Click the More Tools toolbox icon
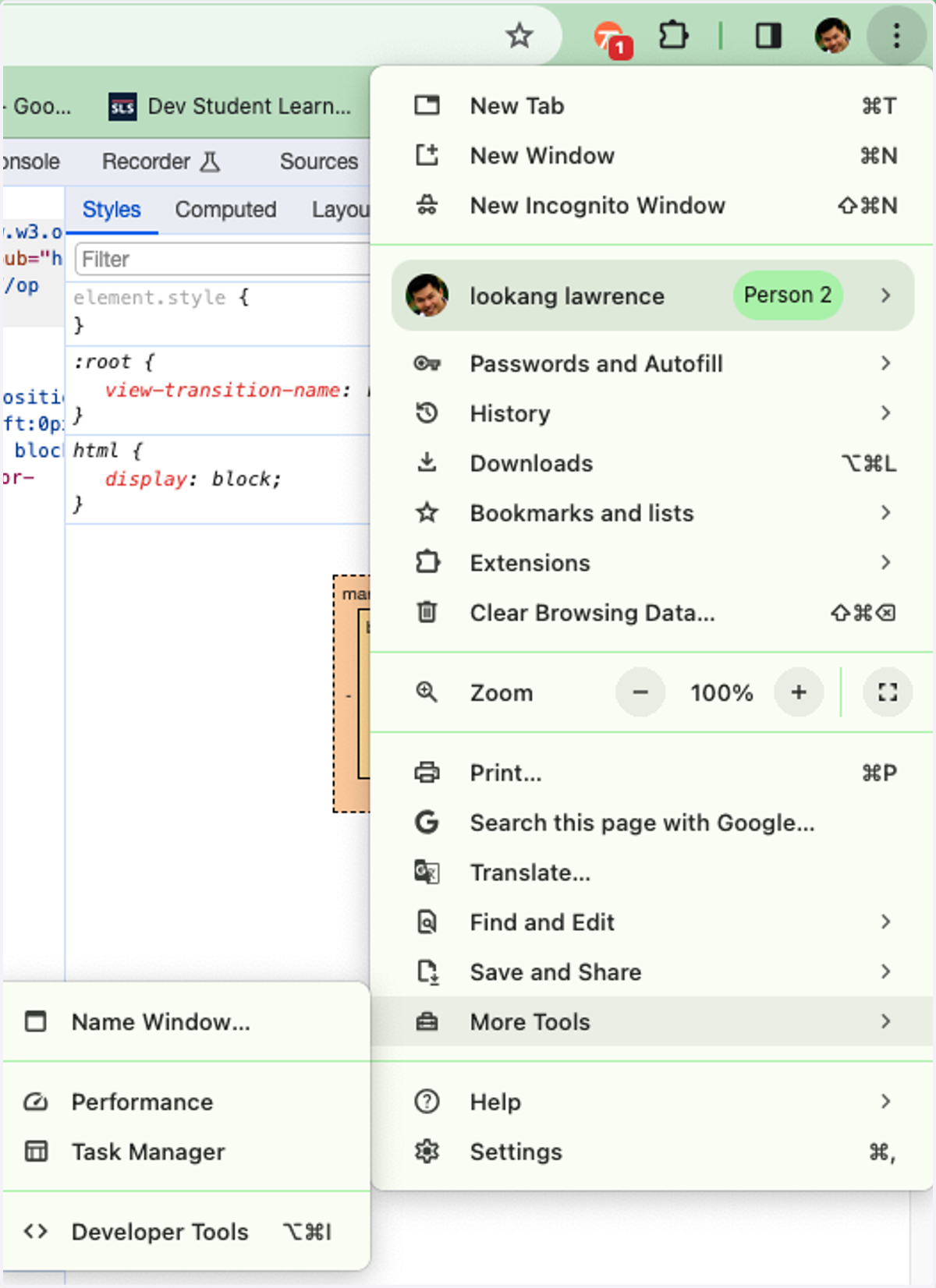Viewport: 936px width, 1288px height. [427, 1021]
